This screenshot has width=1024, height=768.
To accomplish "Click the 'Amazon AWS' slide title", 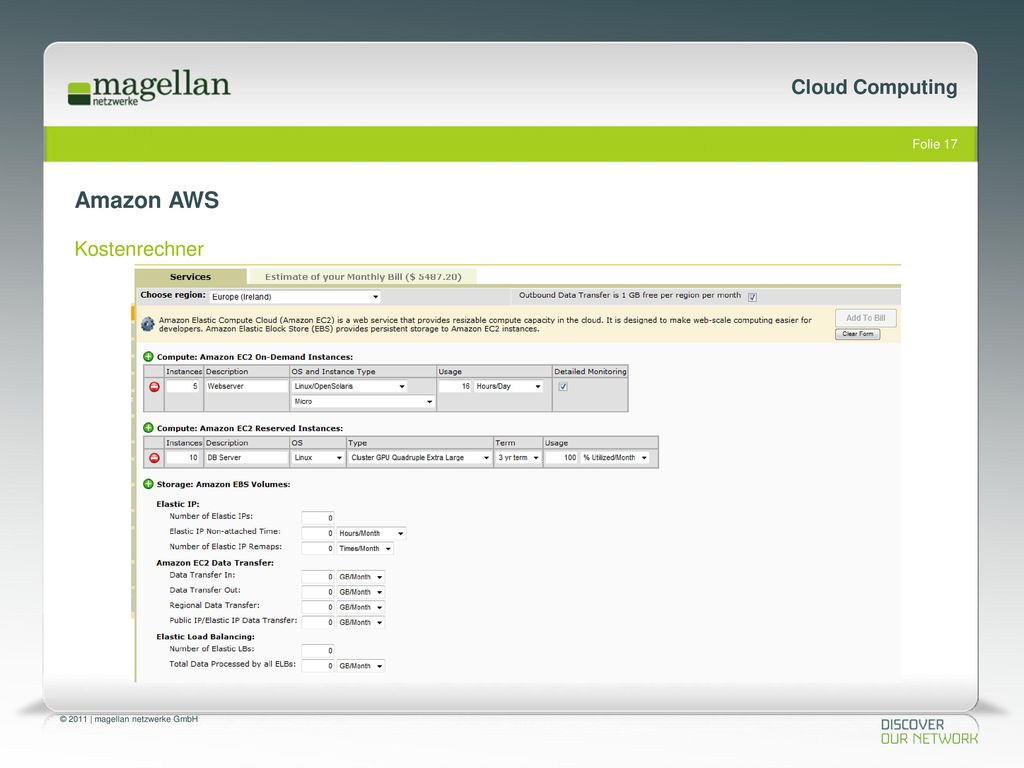I will (147, 200).
